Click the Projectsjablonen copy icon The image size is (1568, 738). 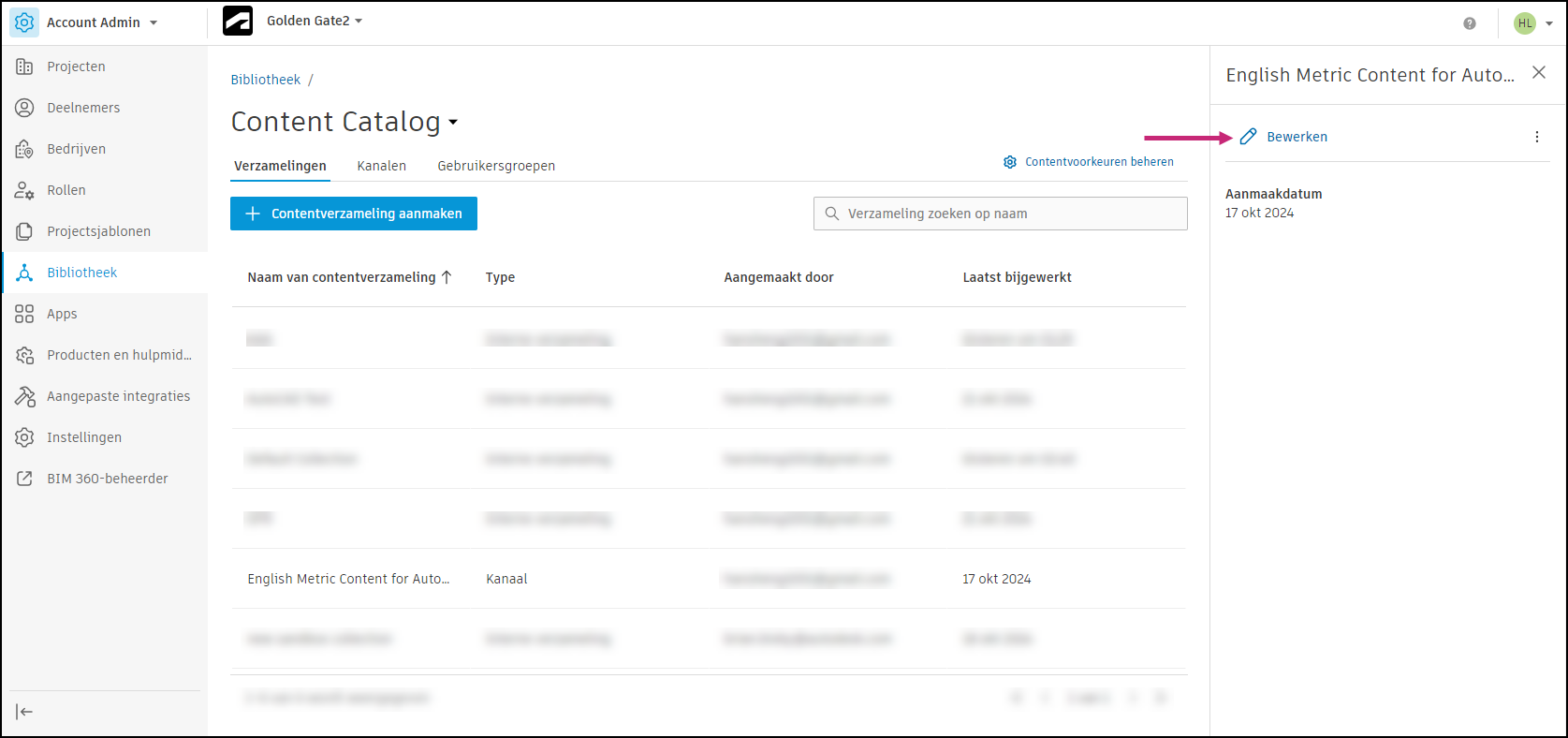(x=24, y=231)
